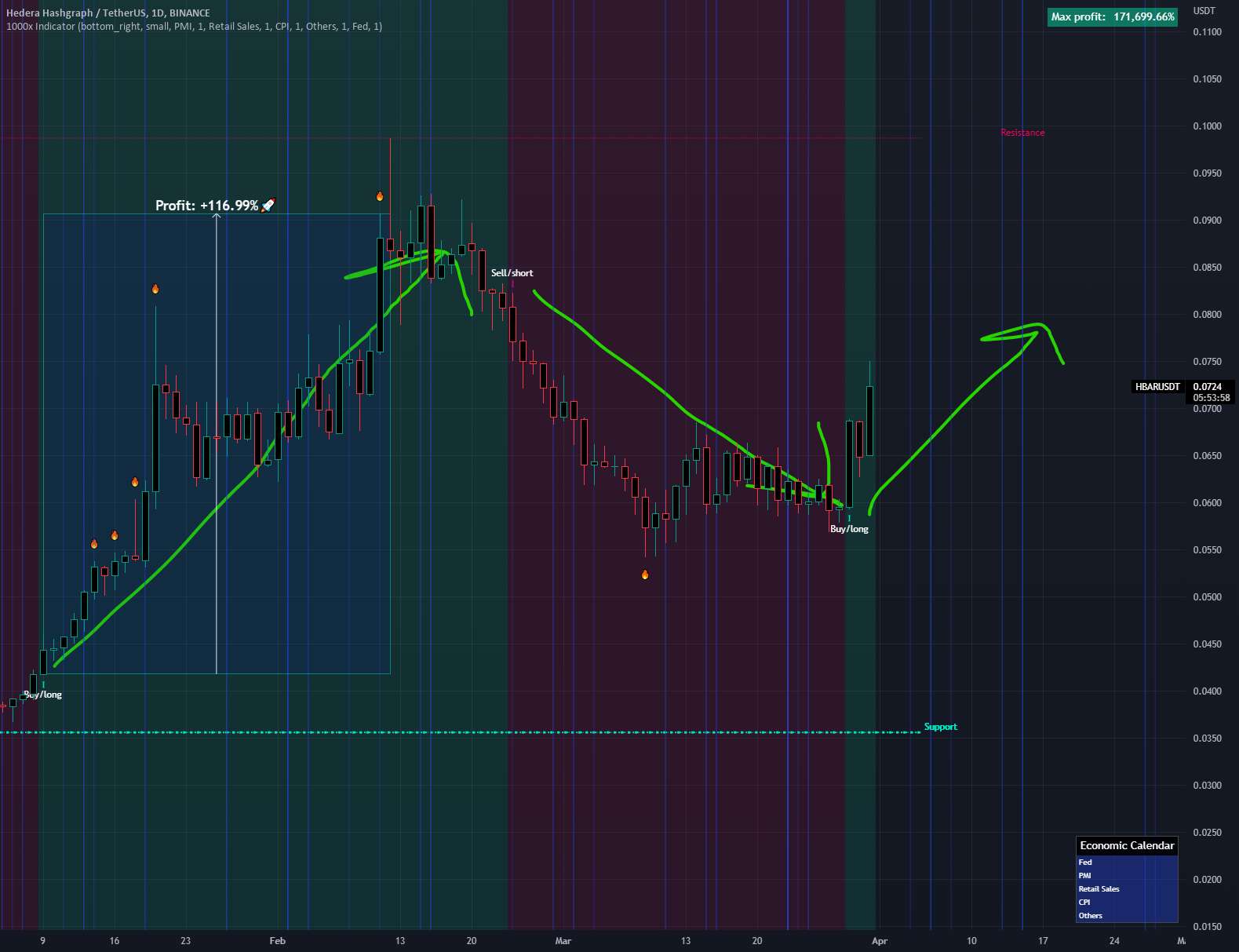Click the 'Buy/long' label near the 0.0600 candles

click(849, 529)
